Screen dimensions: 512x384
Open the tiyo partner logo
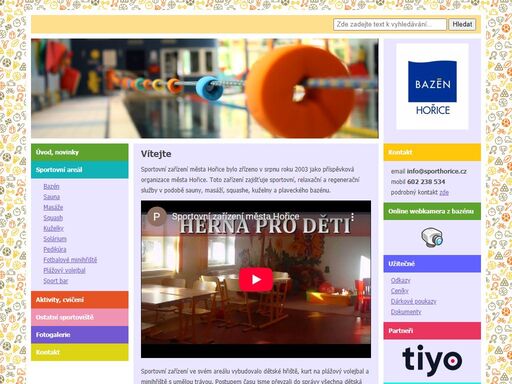(432, 361)
